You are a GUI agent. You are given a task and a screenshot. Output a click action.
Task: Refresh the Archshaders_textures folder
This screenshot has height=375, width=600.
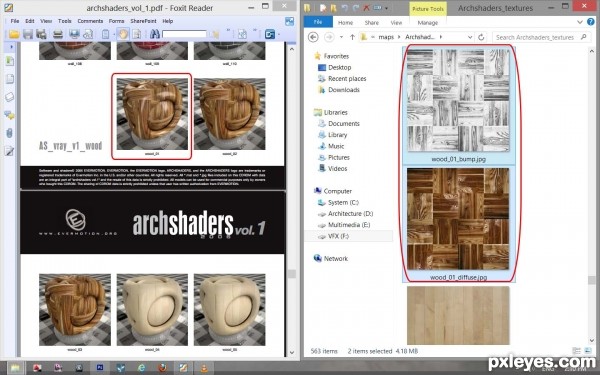pos(481,37)
